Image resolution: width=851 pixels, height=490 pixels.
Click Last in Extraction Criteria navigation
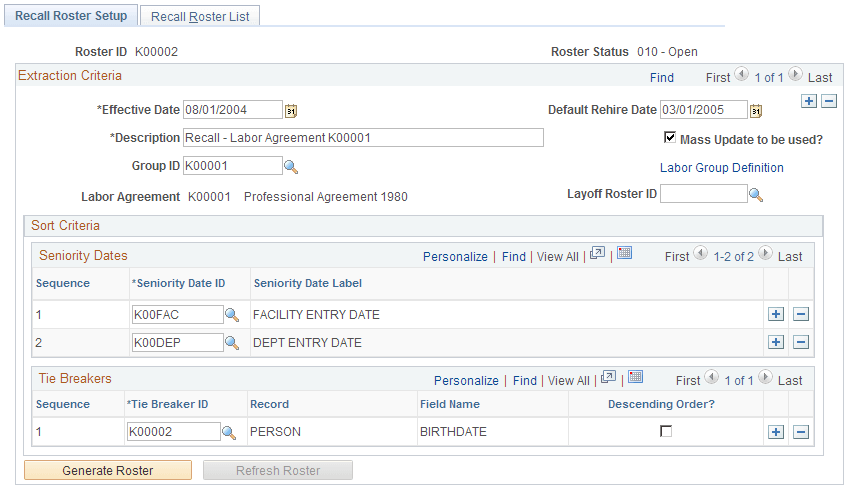coord(820,78)
